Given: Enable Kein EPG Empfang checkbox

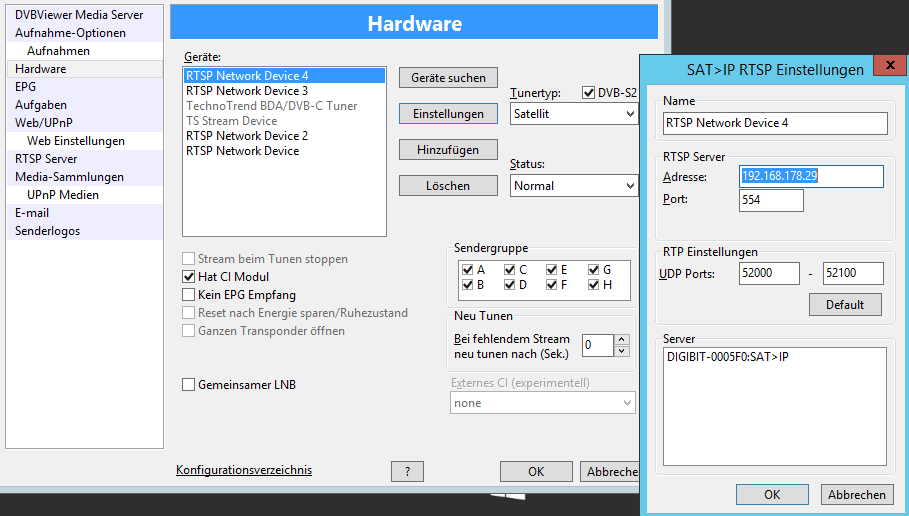Looking at the screenshot, I should [x=189, y=295].
